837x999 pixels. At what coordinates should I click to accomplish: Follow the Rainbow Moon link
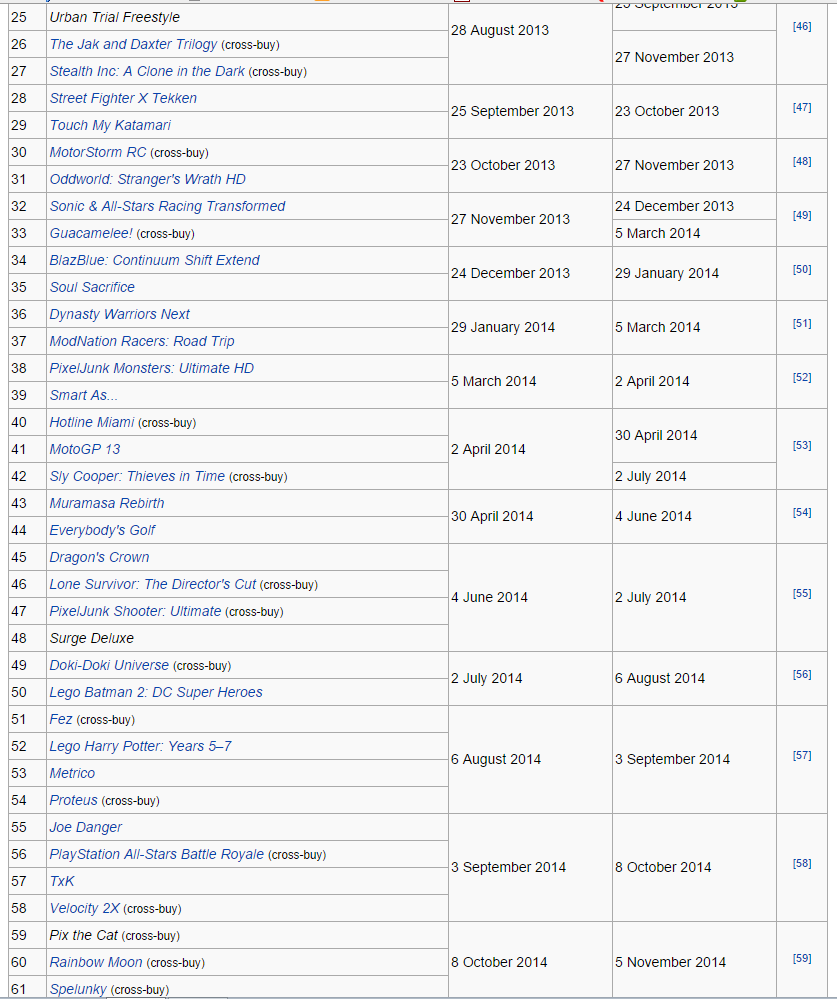(x=96, y=962)
